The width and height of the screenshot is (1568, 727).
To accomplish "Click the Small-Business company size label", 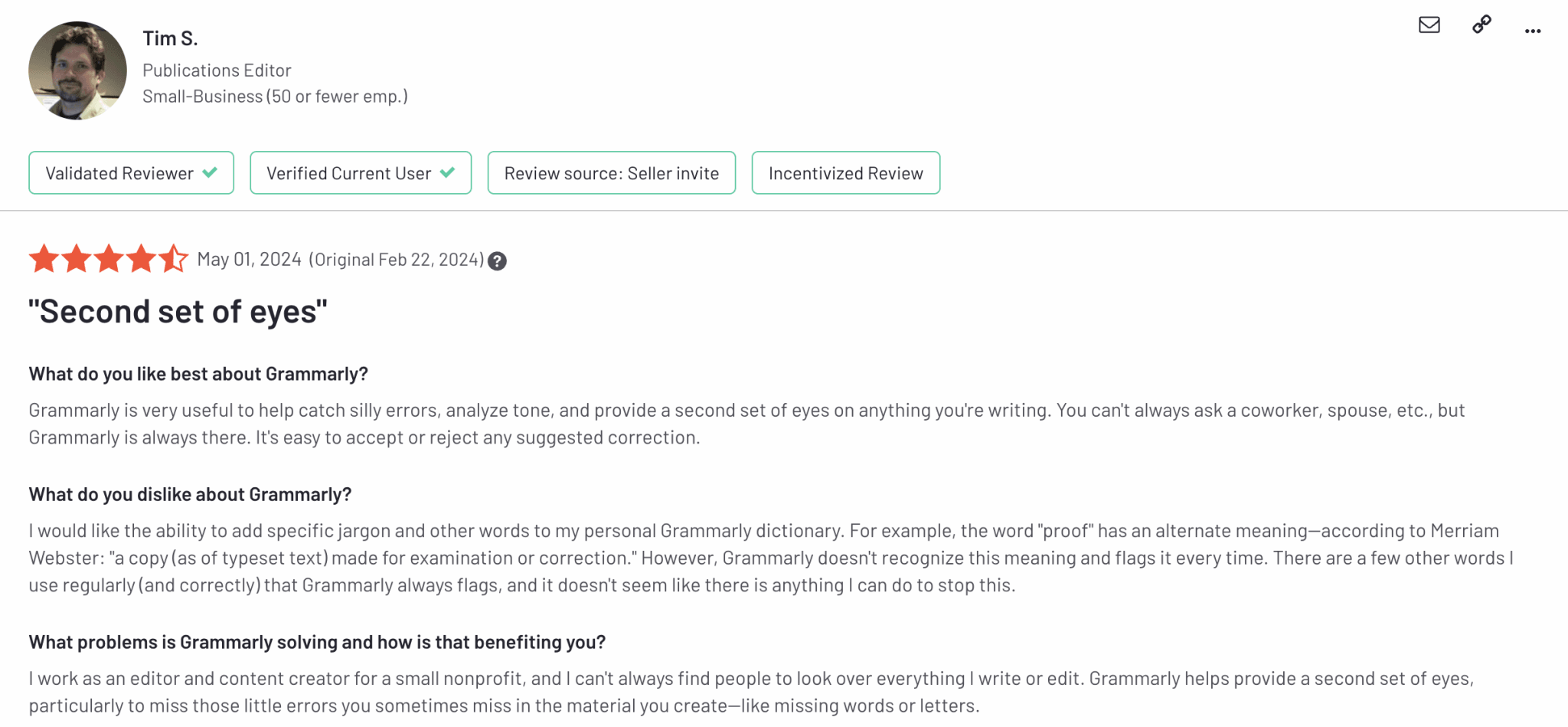I will tap(275, 97).
